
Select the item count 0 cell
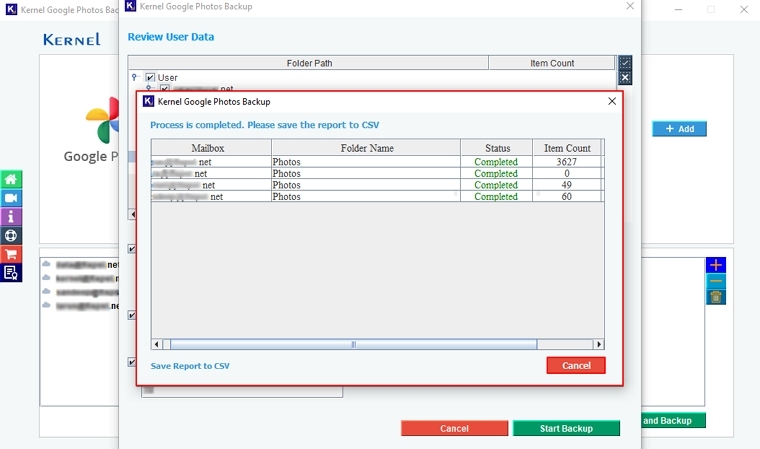click(x=567, y=174)
